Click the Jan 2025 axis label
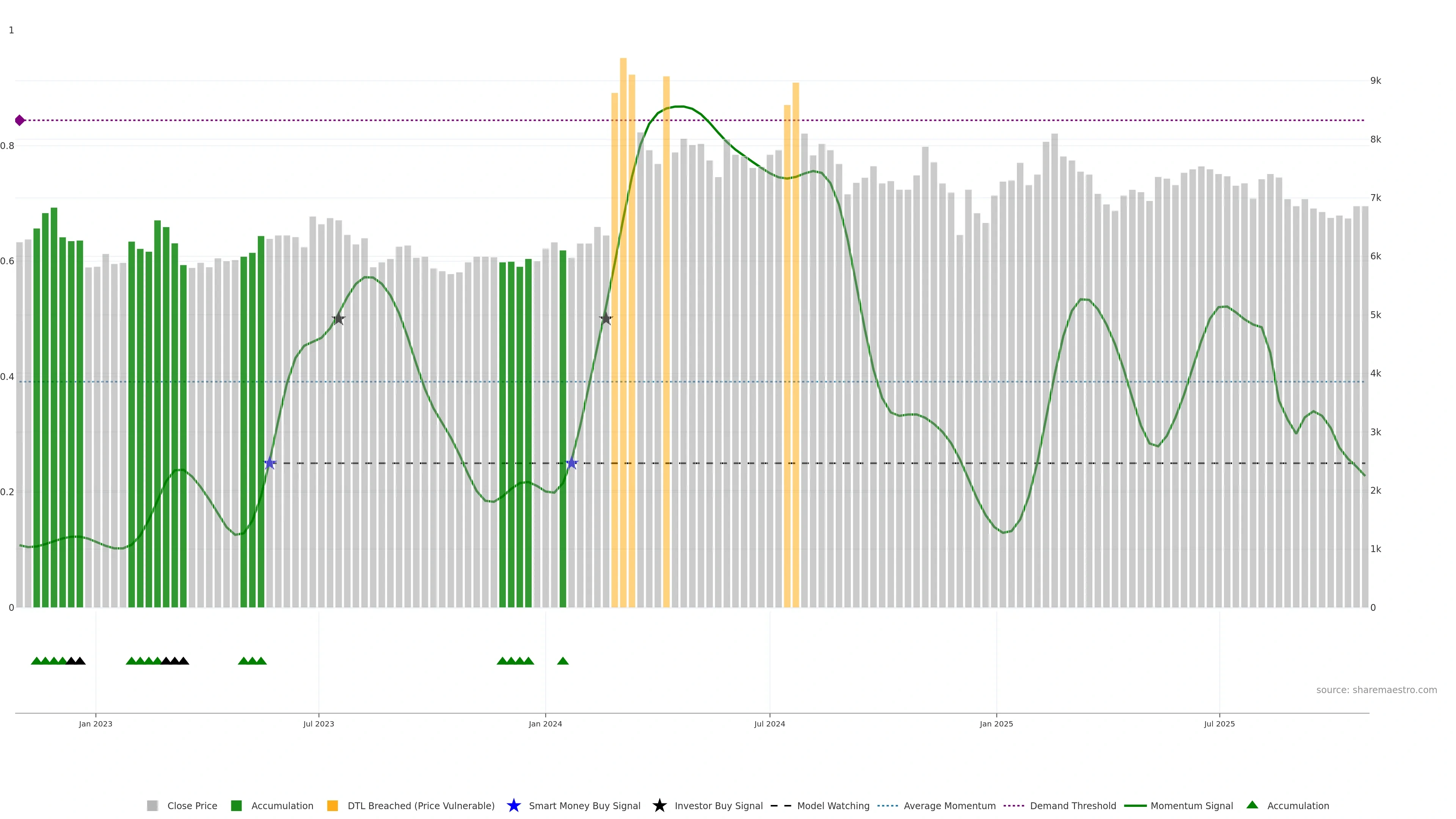1456x819 pixels. tap(996, 724)
